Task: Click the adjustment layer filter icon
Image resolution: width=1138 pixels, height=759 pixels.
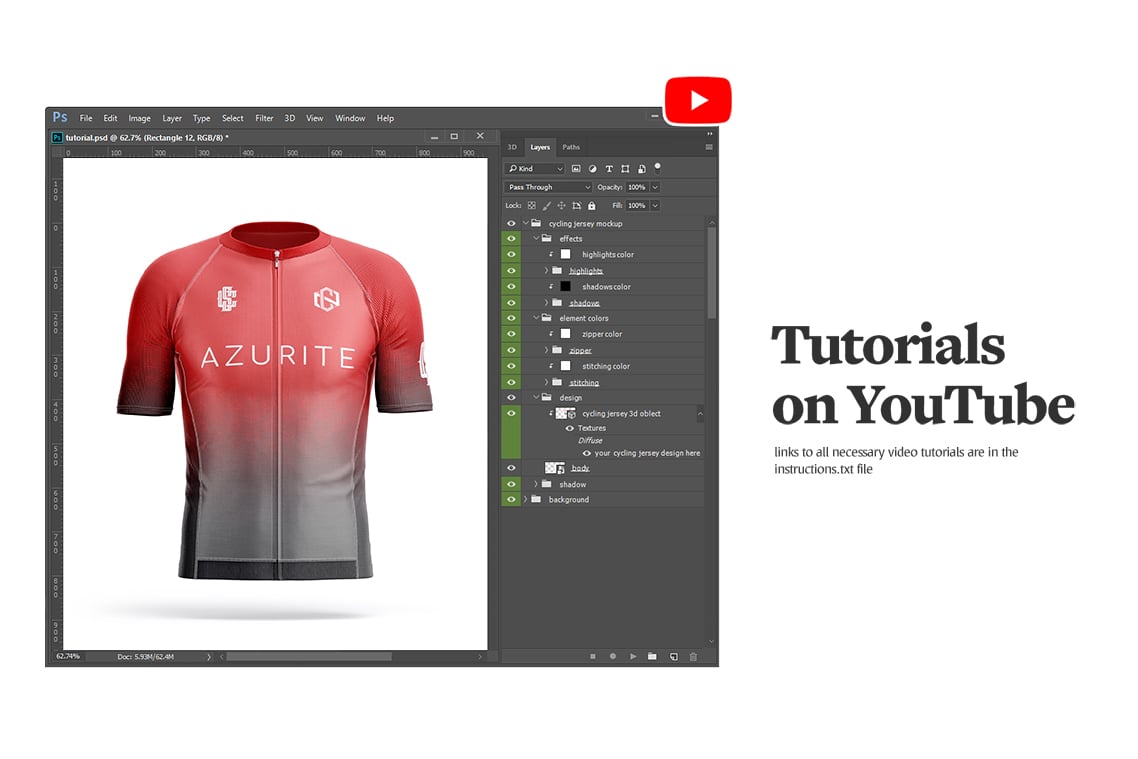Action: click(x=592, y=168)
